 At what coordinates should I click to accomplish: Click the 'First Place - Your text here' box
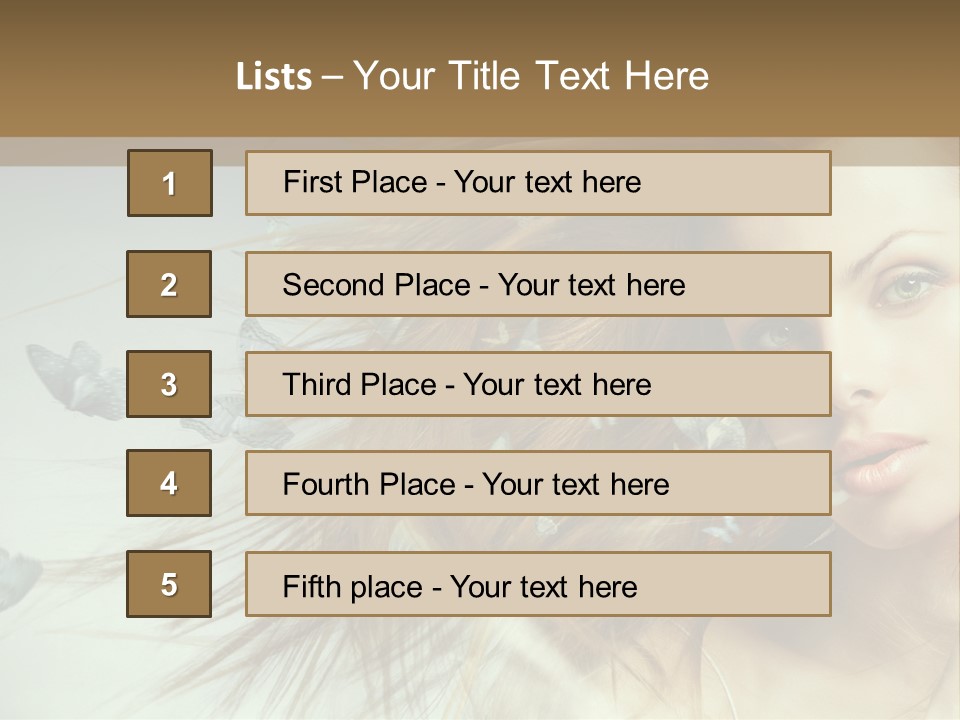(538, 183)
